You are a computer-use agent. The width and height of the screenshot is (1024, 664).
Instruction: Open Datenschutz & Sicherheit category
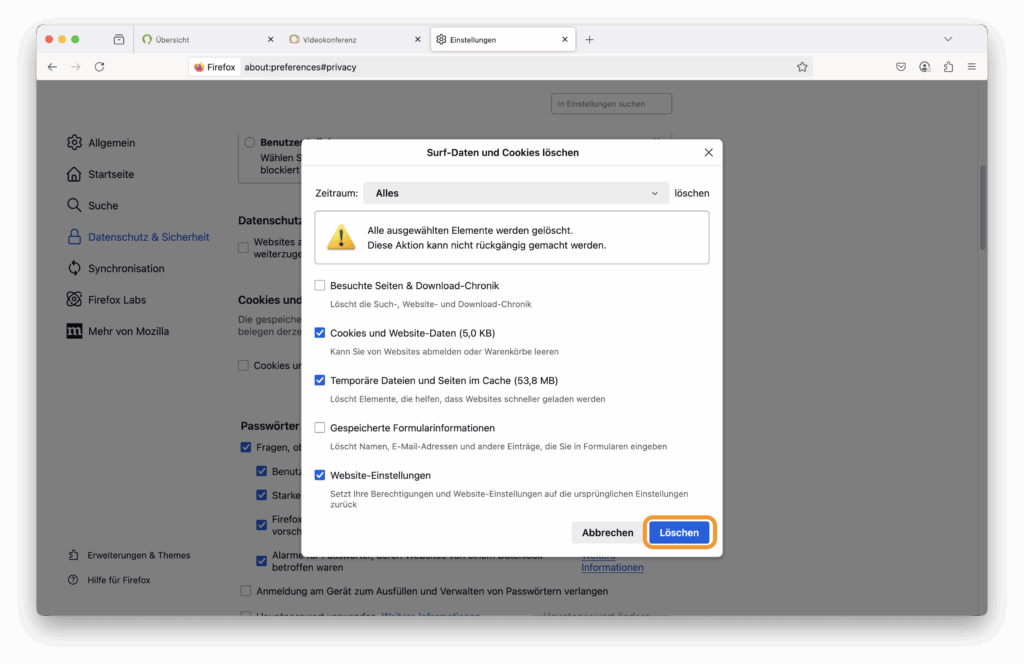pyautogui.click(x=138, y=237)
